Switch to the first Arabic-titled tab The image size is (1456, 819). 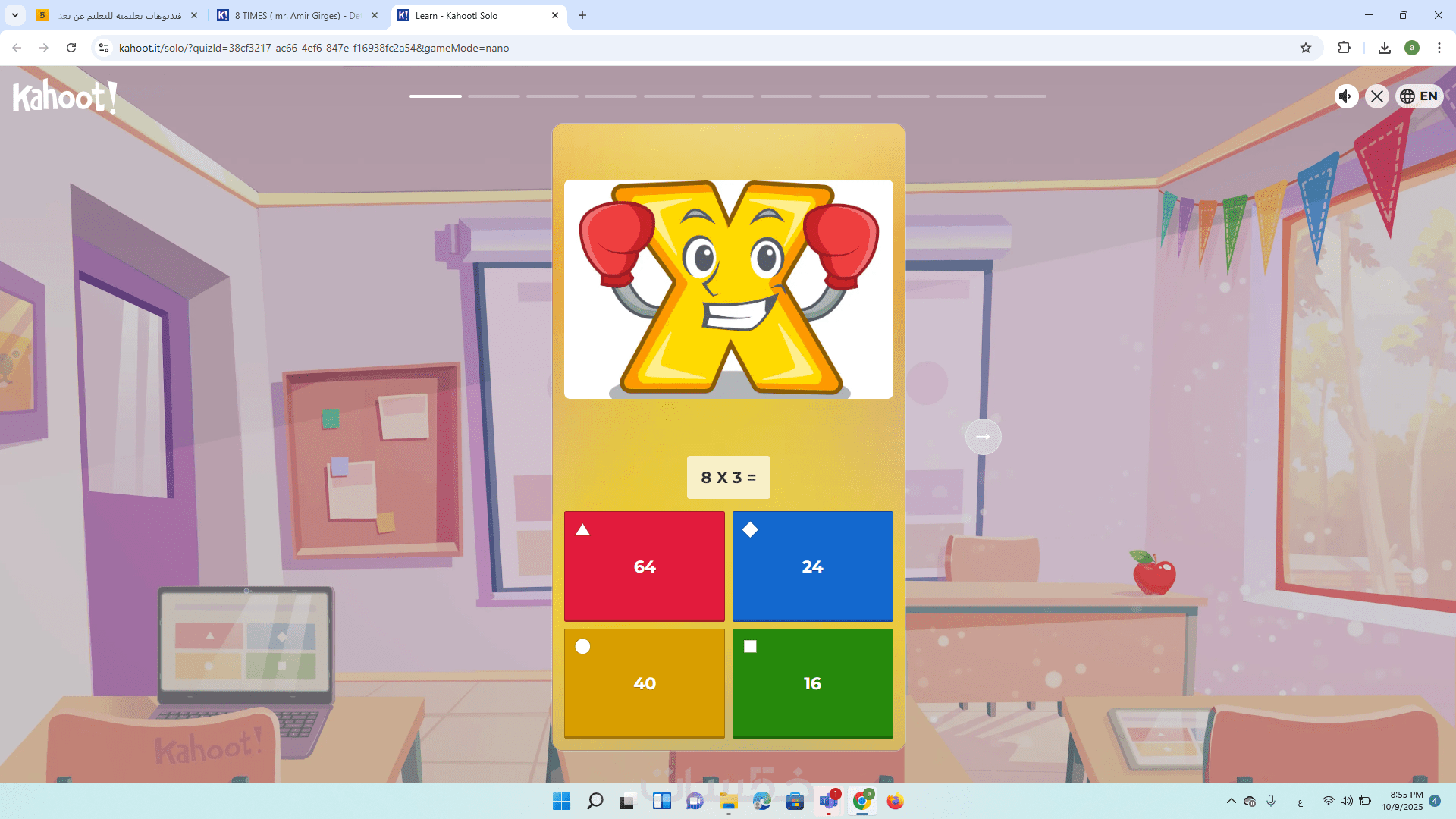118,15
